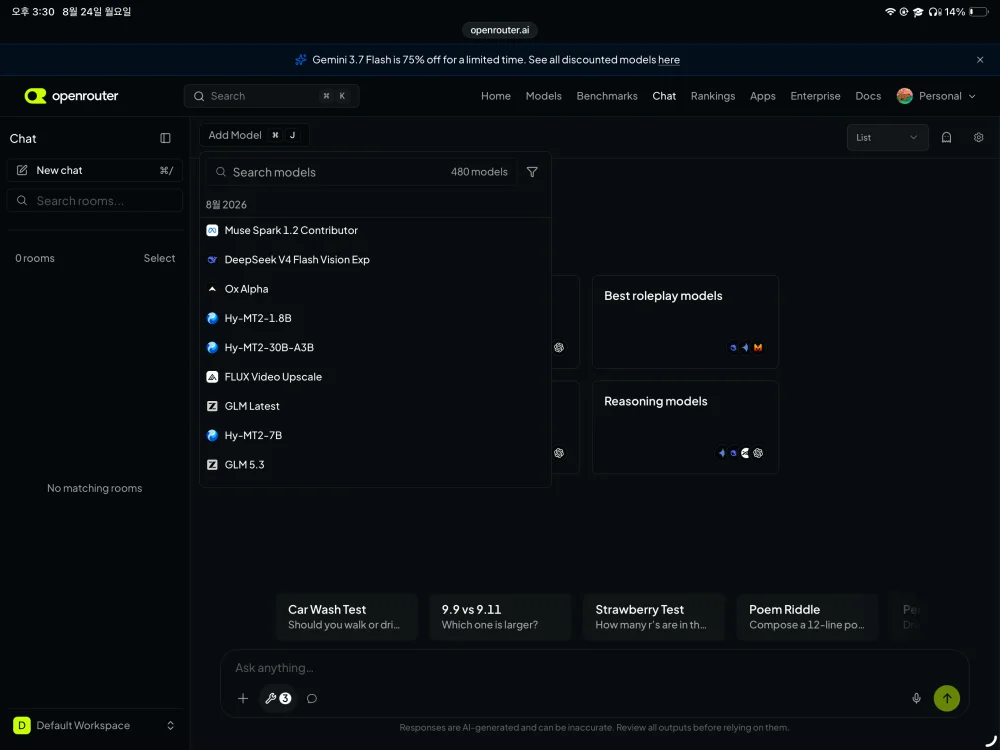Select DeepSeek V4 Flash Vision Exp
Screen dimensions: 1000x750
[x=375, y=260]
